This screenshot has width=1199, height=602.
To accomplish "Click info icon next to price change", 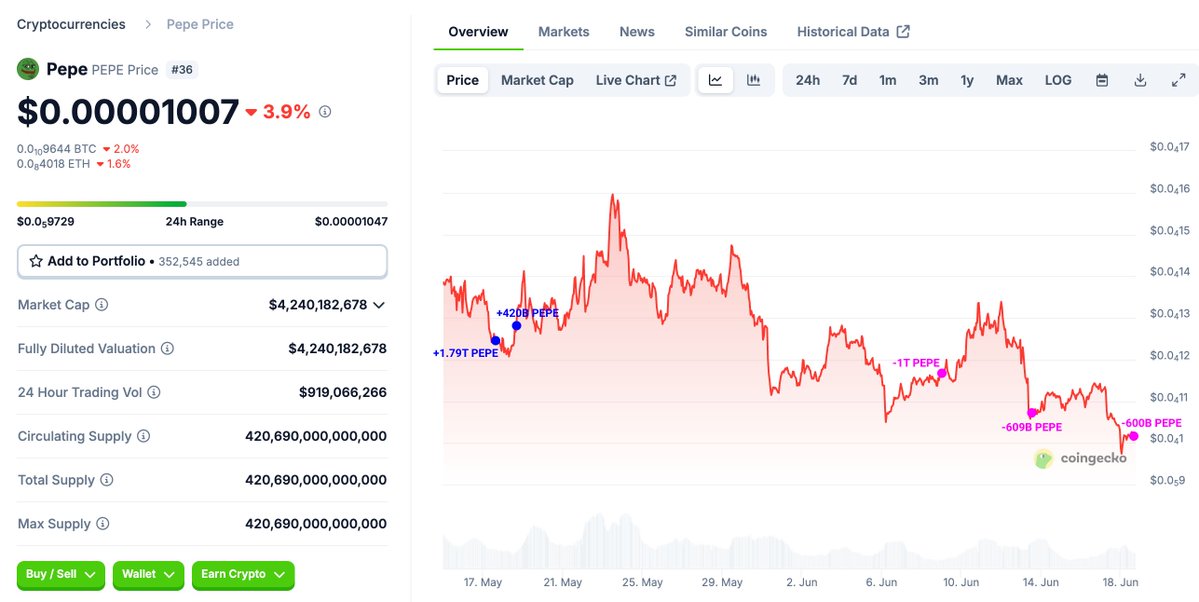I will tap(325, 112).
